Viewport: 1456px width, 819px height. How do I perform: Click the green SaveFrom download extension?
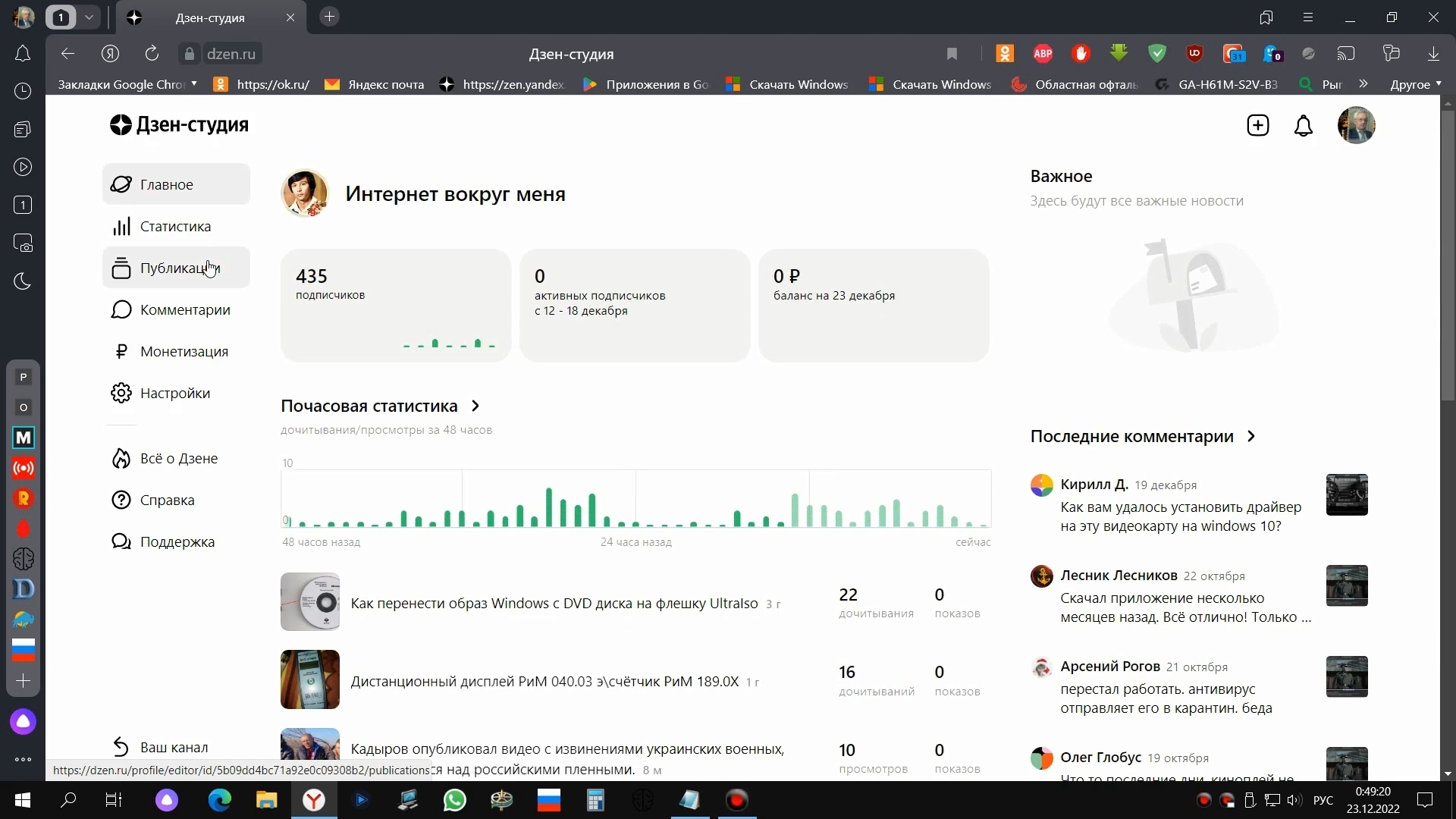pos(1119,53)
